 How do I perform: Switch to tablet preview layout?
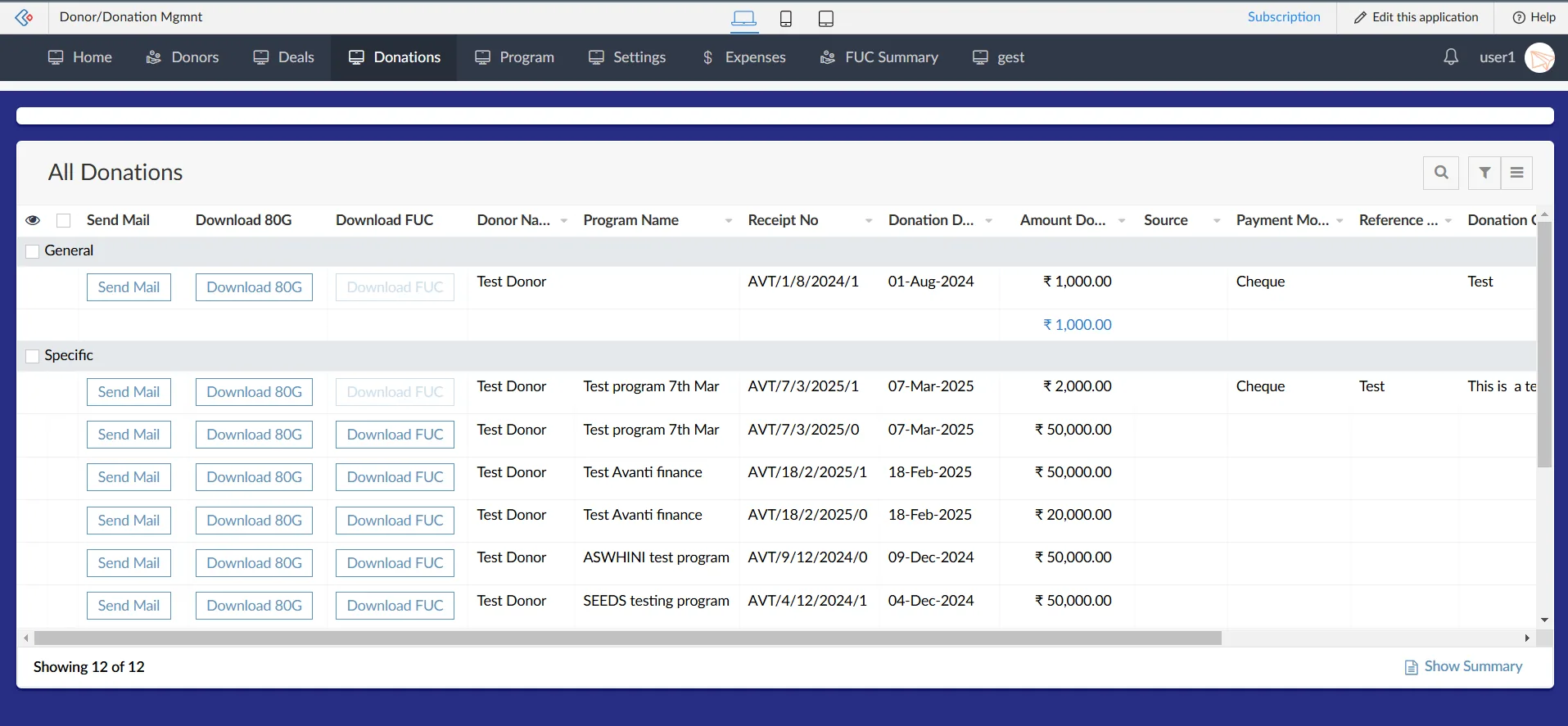(x=826, y=18)
